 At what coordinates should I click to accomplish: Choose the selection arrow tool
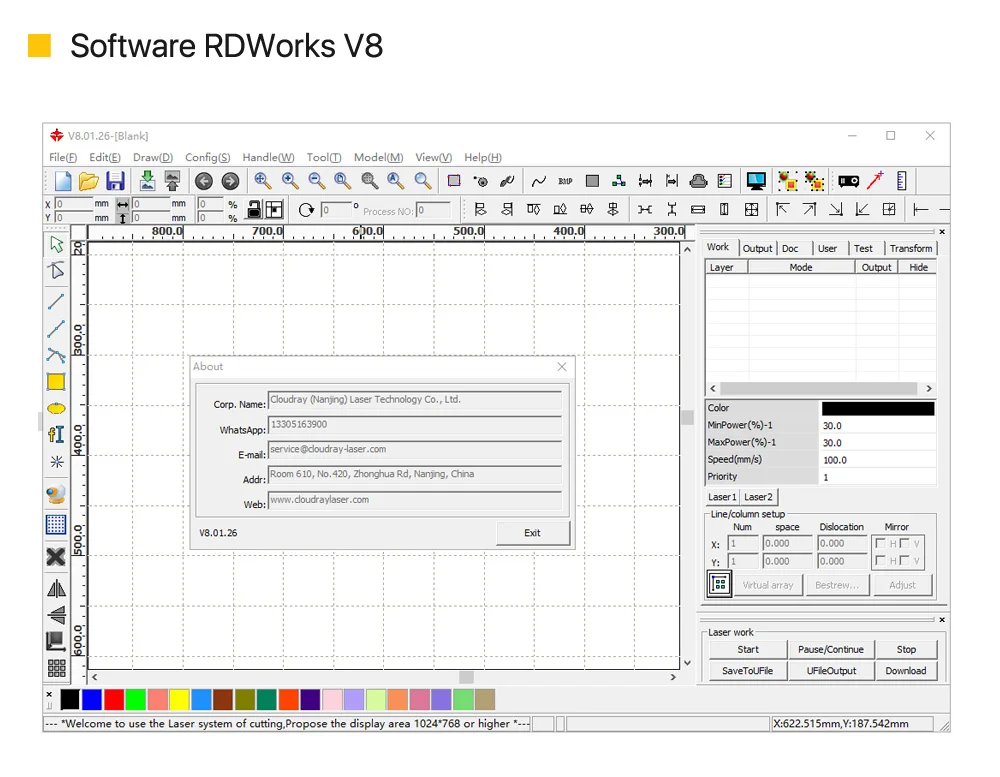coord(56,244)
